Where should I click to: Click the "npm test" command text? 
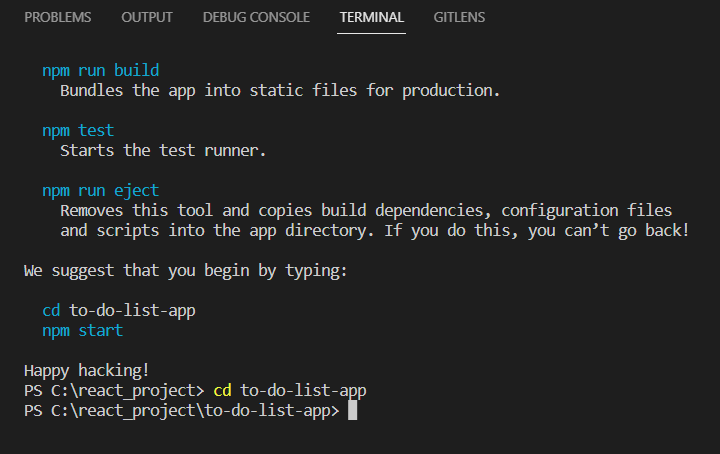coord(78,131)
